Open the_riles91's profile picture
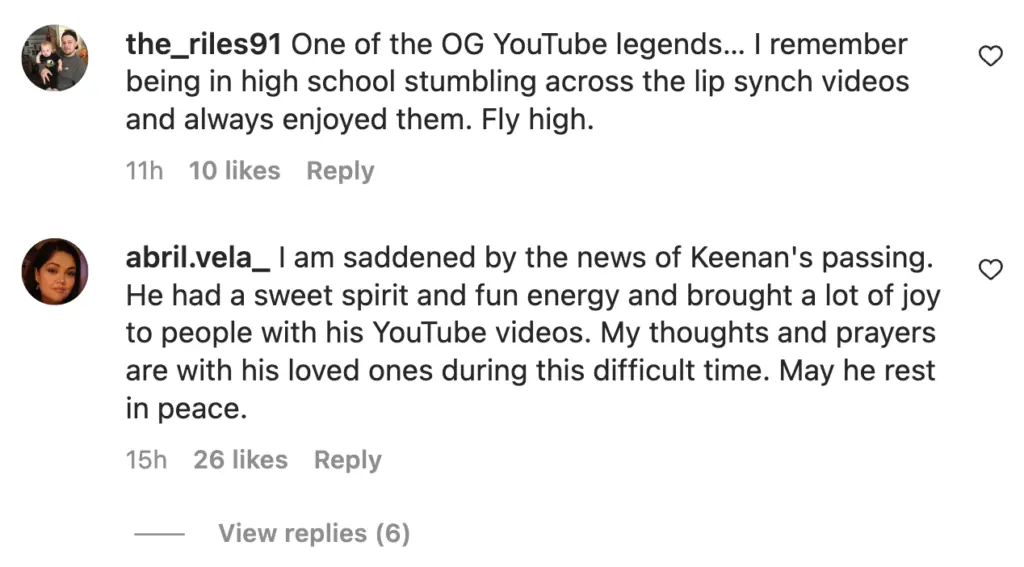Viewport: 1024px width, 567px height. (x=55, y=58)
